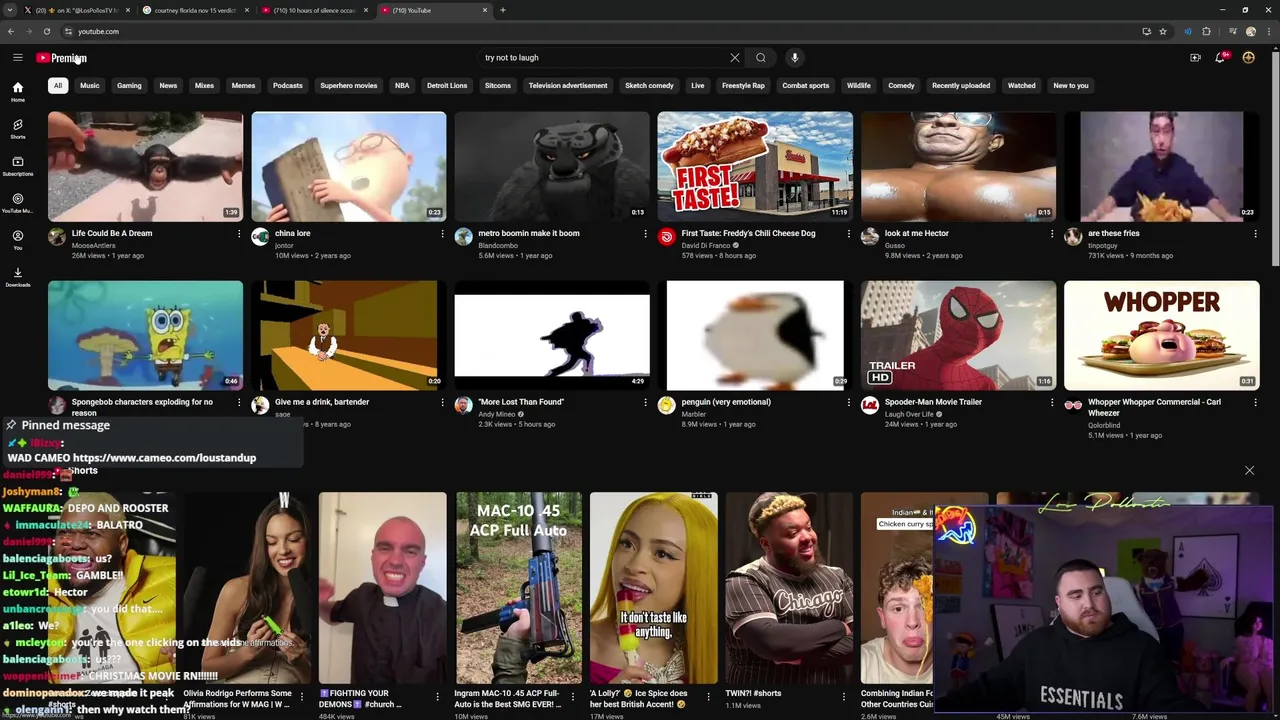Open options for Whopper Whopper Commercial video
This screenshot has width=1280, height=720.
(x=1255, y=402)
